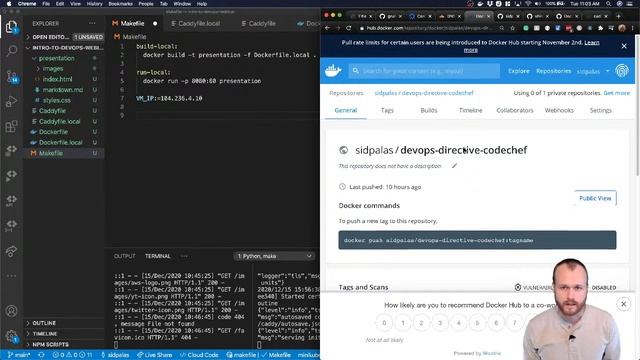The width and height of the screenshot is (640, 360).
Task: Click the main branch indicator in status bar
Action: pyautogui.click(x=19, y=355)
